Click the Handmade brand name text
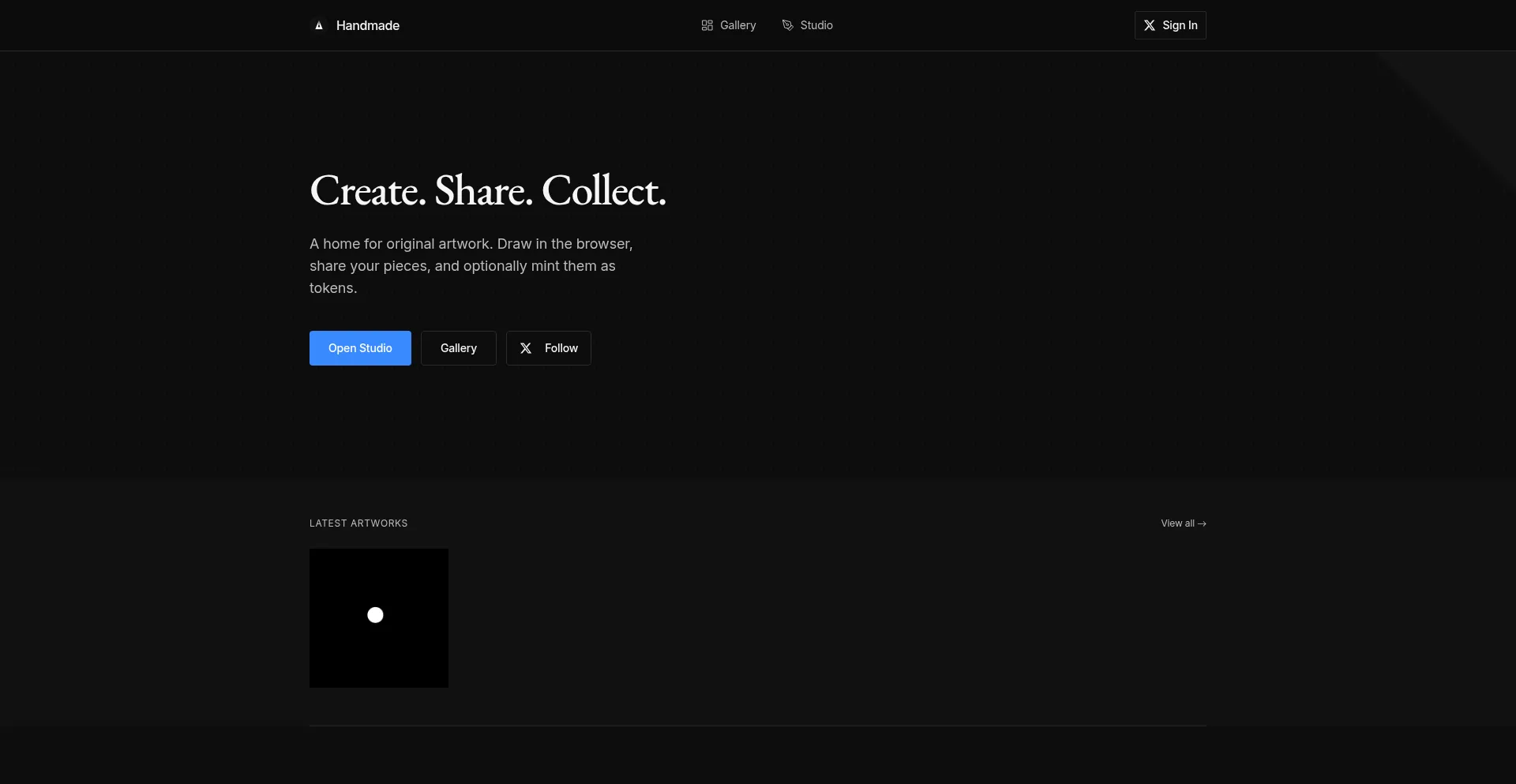The height and width of the screenshot is (784, 1516). coord(367,25)
